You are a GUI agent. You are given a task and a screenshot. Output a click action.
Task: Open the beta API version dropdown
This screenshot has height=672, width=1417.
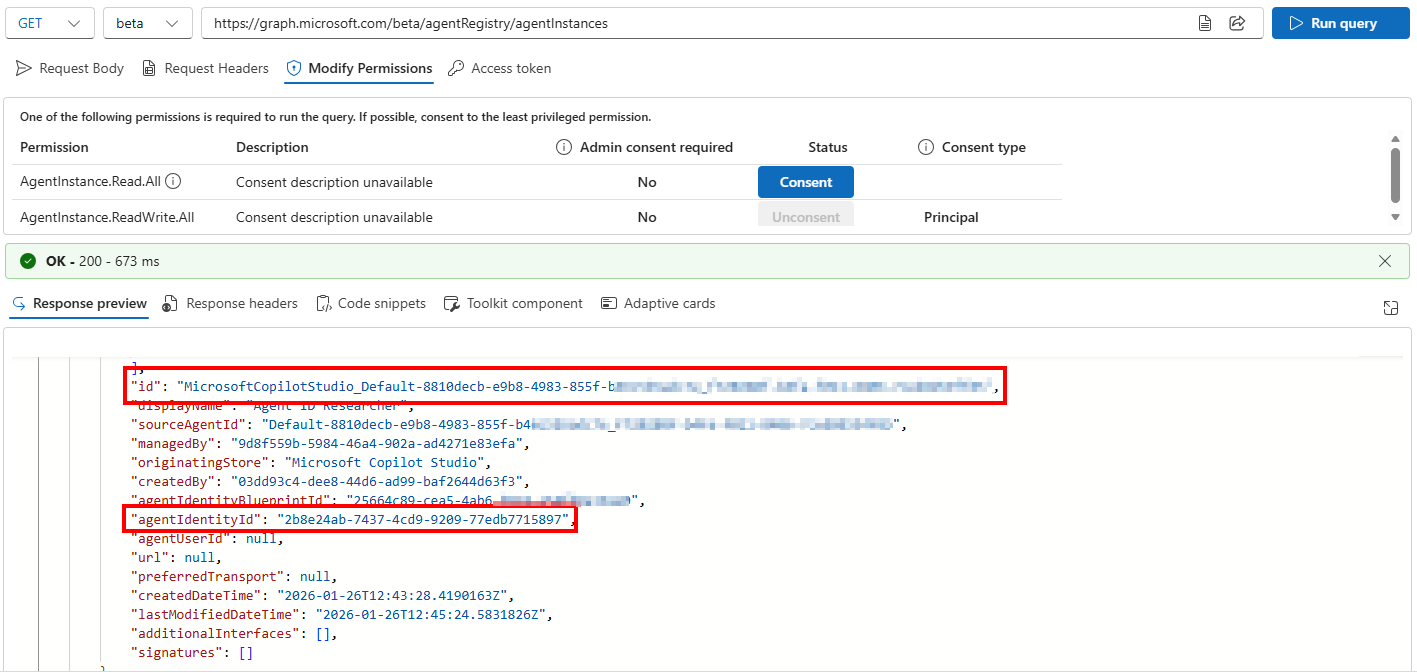[x=147, y=23]
